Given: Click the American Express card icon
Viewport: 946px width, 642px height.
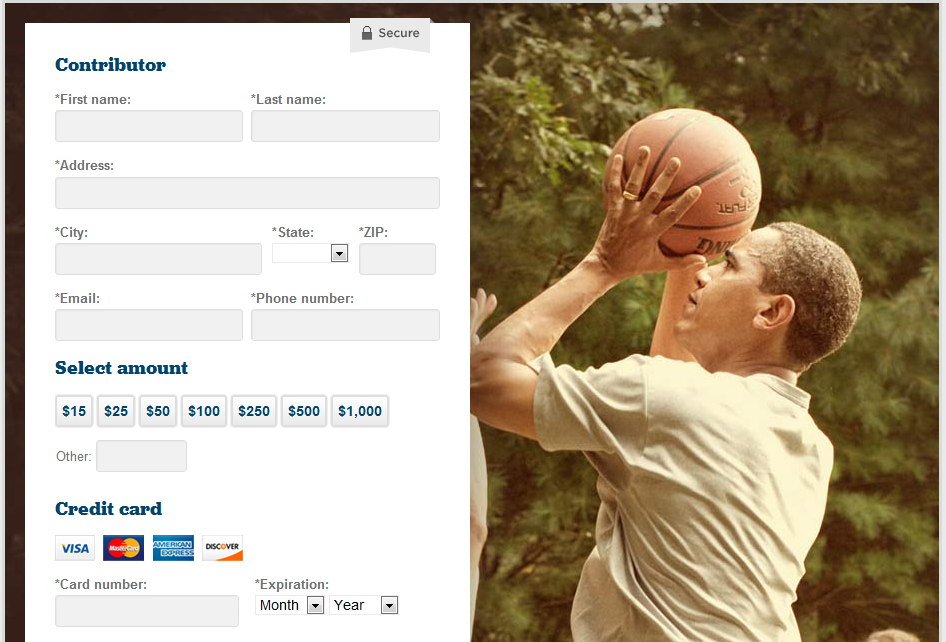Looking at the screenshot, I should point(173,548).
